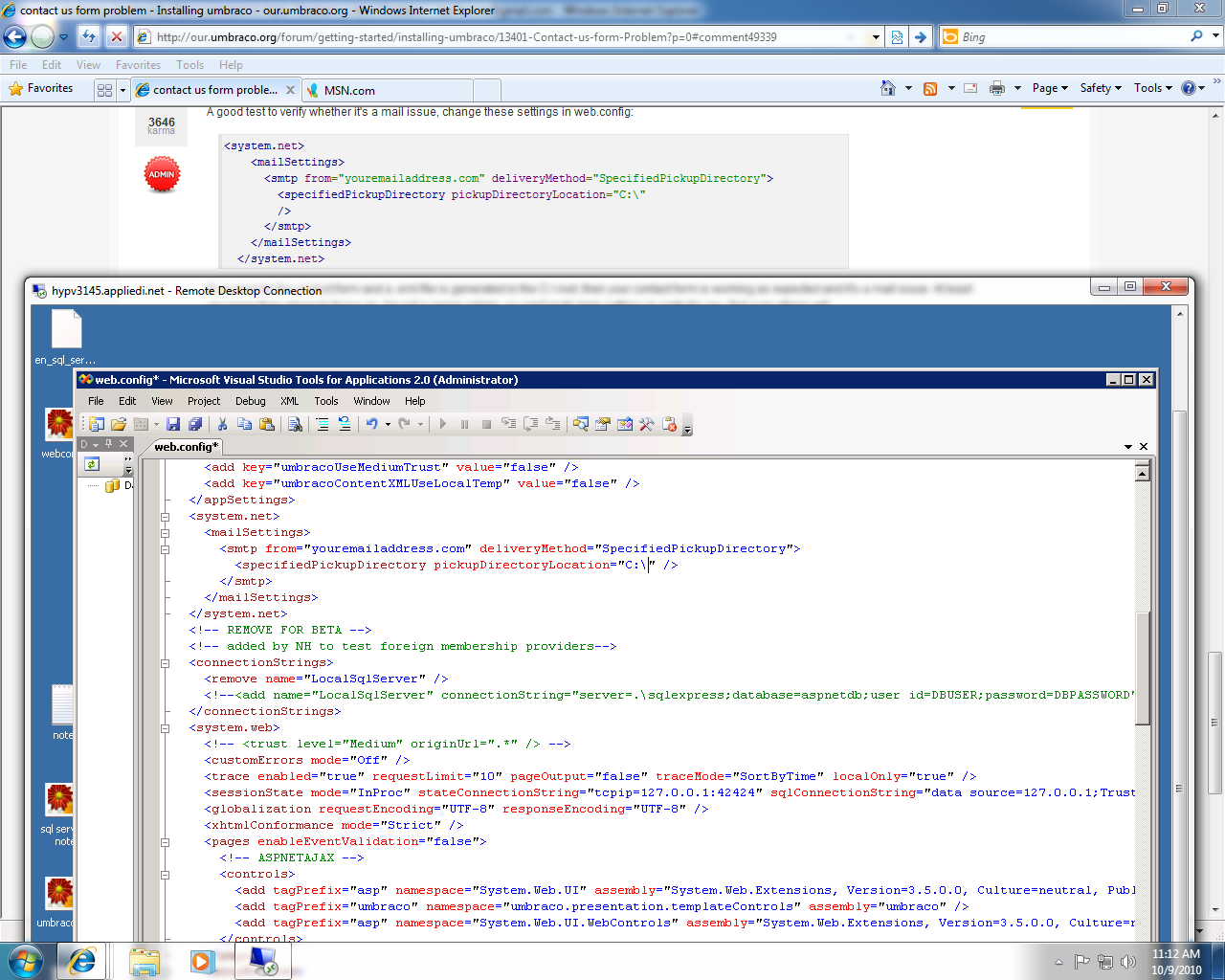Open the Redo history dropdown arrow

[420, 424]
